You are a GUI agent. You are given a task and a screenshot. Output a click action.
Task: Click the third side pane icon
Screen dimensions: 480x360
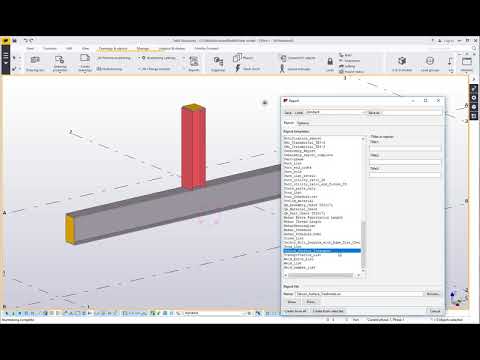tap(474, 107)
